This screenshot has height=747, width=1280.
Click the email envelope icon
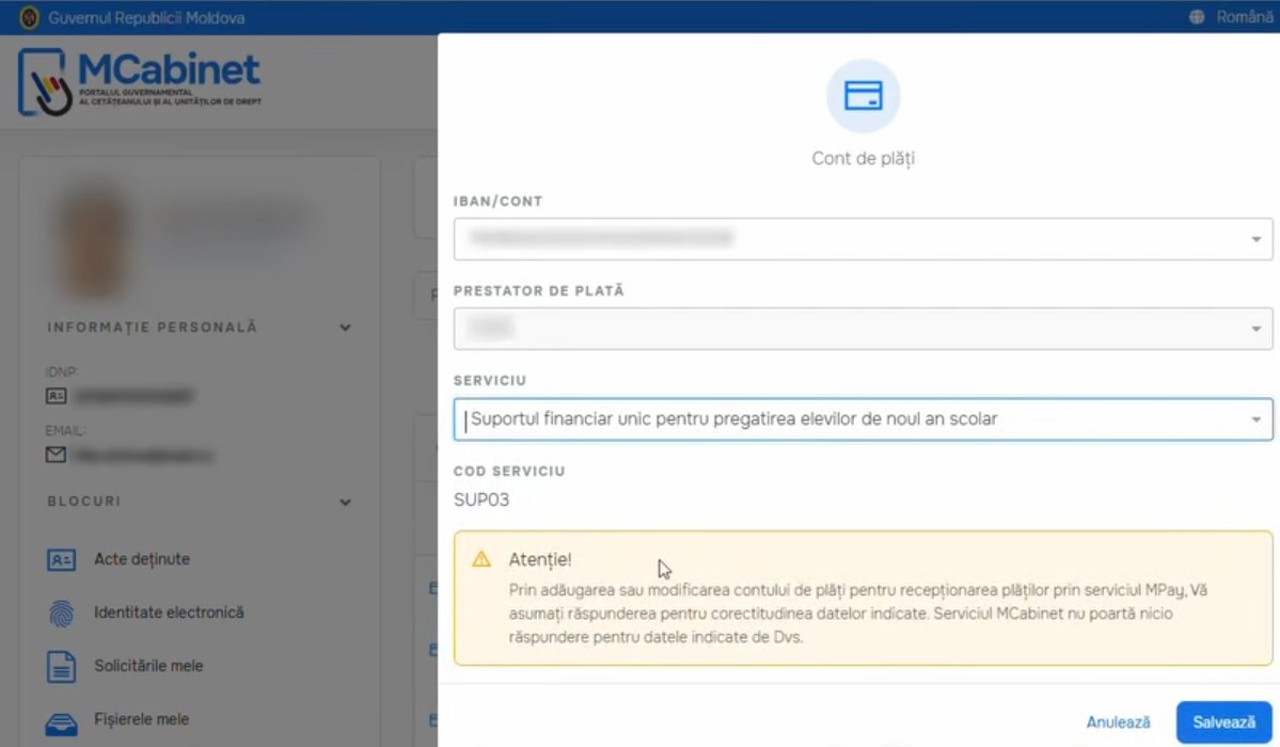pyautogui.click(x=56, y=455)
